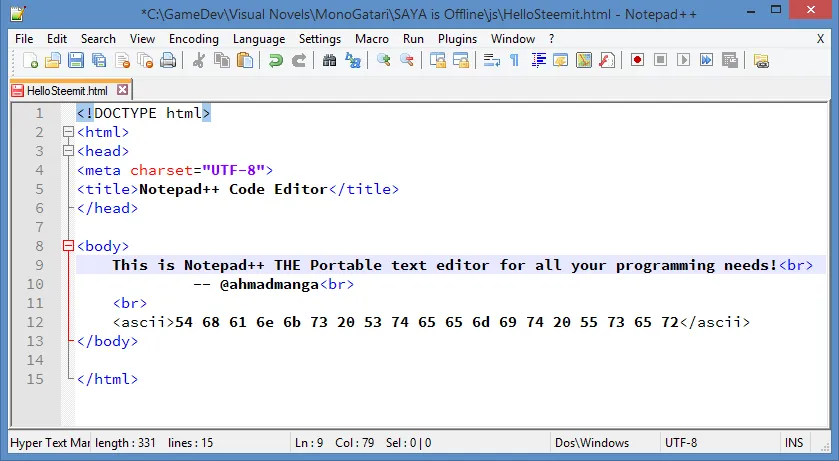Open the Encoding menu
Screen dimensions: 839x461
pos(194,39)
